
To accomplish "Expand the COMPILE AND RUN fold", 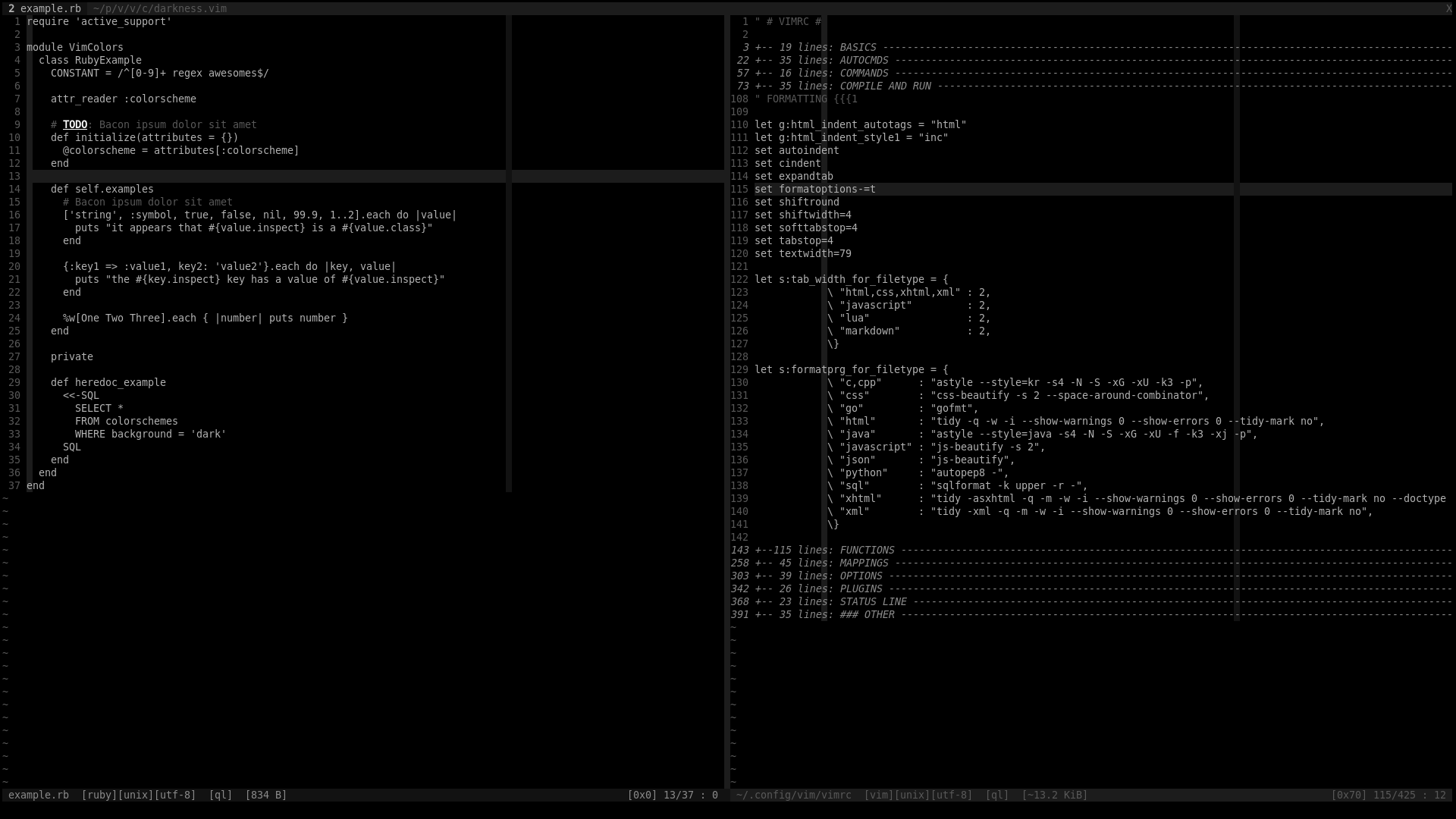I will tap(884, 86).
